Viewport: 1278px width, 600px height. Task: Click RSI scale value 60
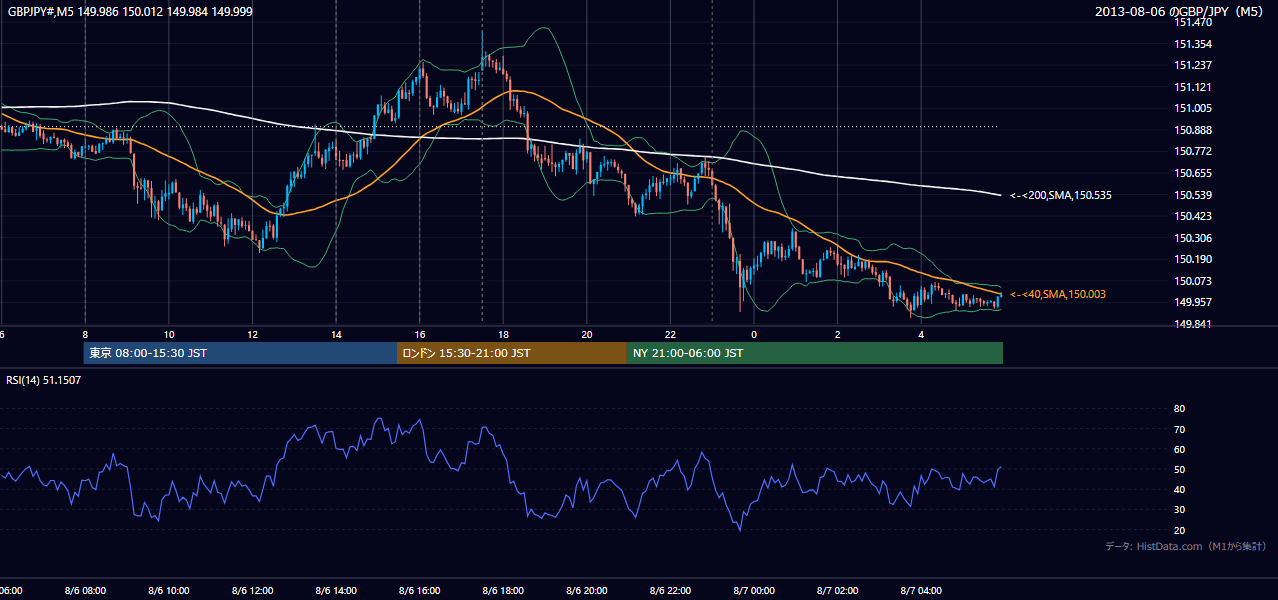click(1179, 449)
